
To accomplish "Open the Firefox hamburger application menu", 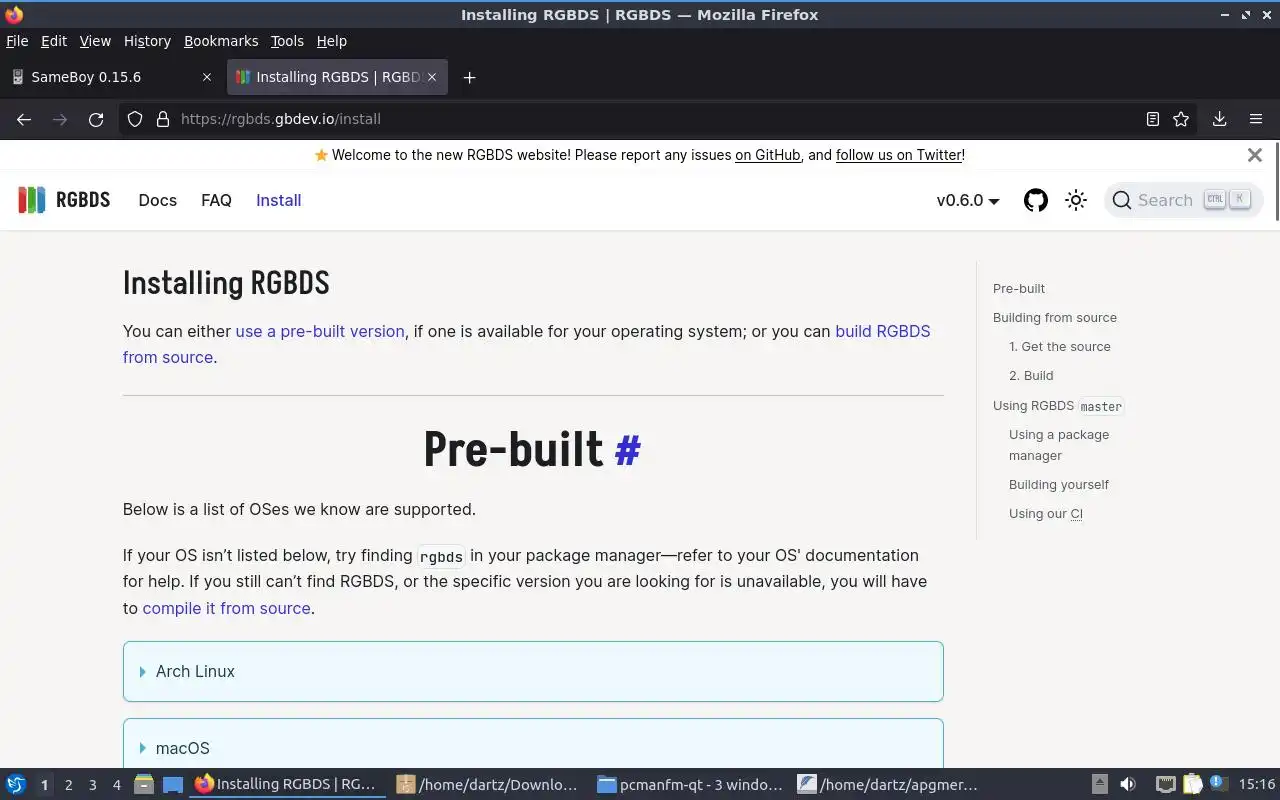I will click(1256, 119).
